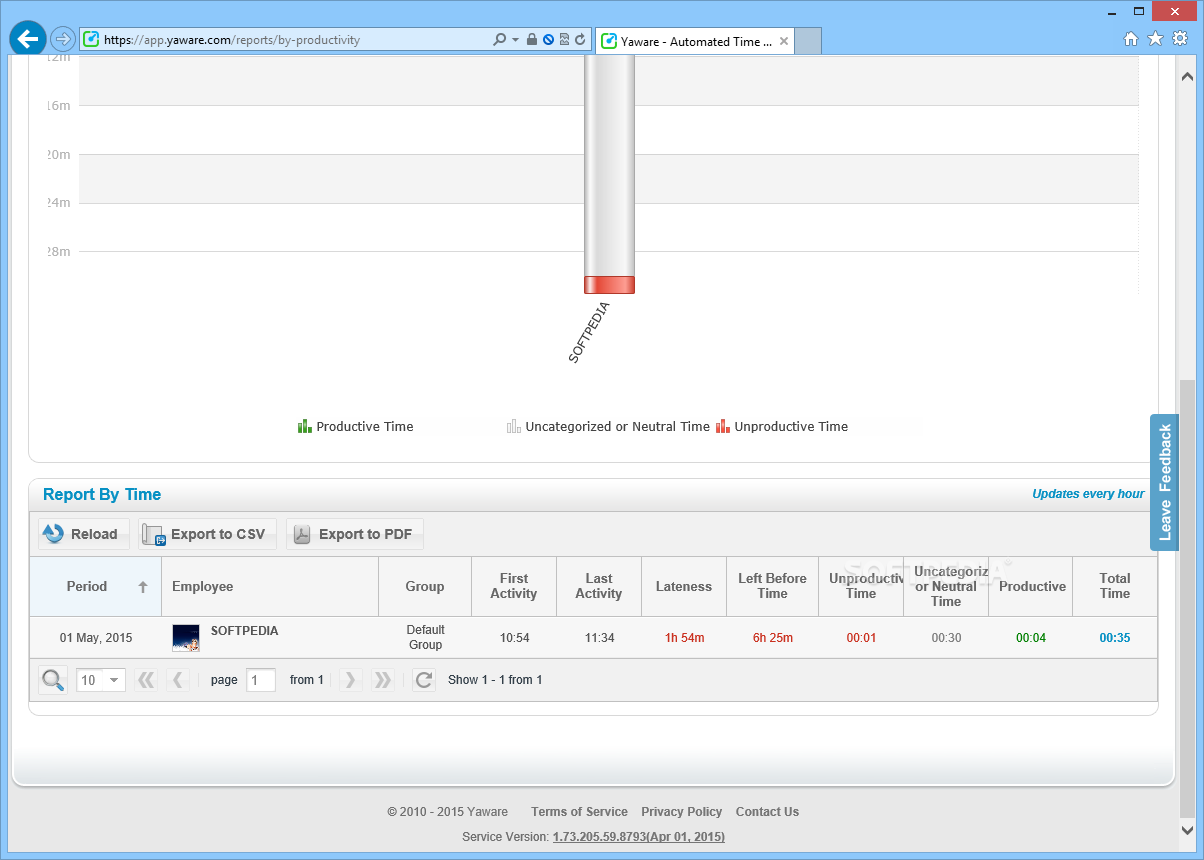Viewport: 1204px width, 860px height.
Task: Click the Last Activity column header
Action: coord(599,586)
